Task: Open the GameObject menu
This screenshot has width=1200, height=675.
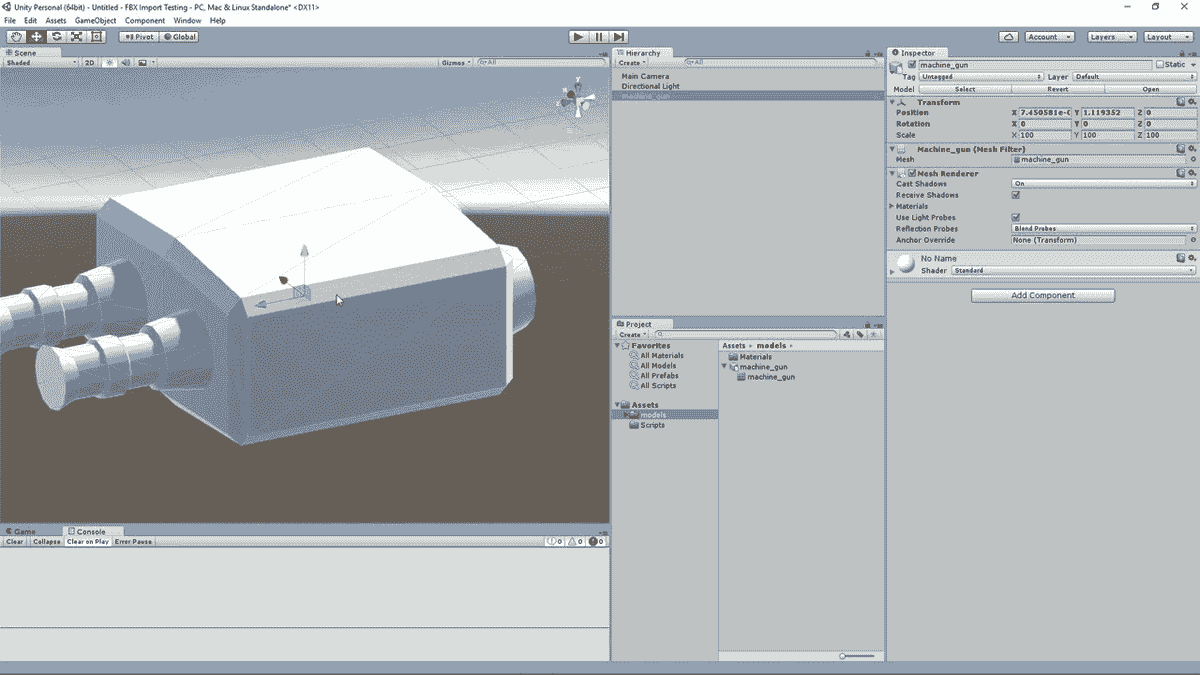Action: 94,19
